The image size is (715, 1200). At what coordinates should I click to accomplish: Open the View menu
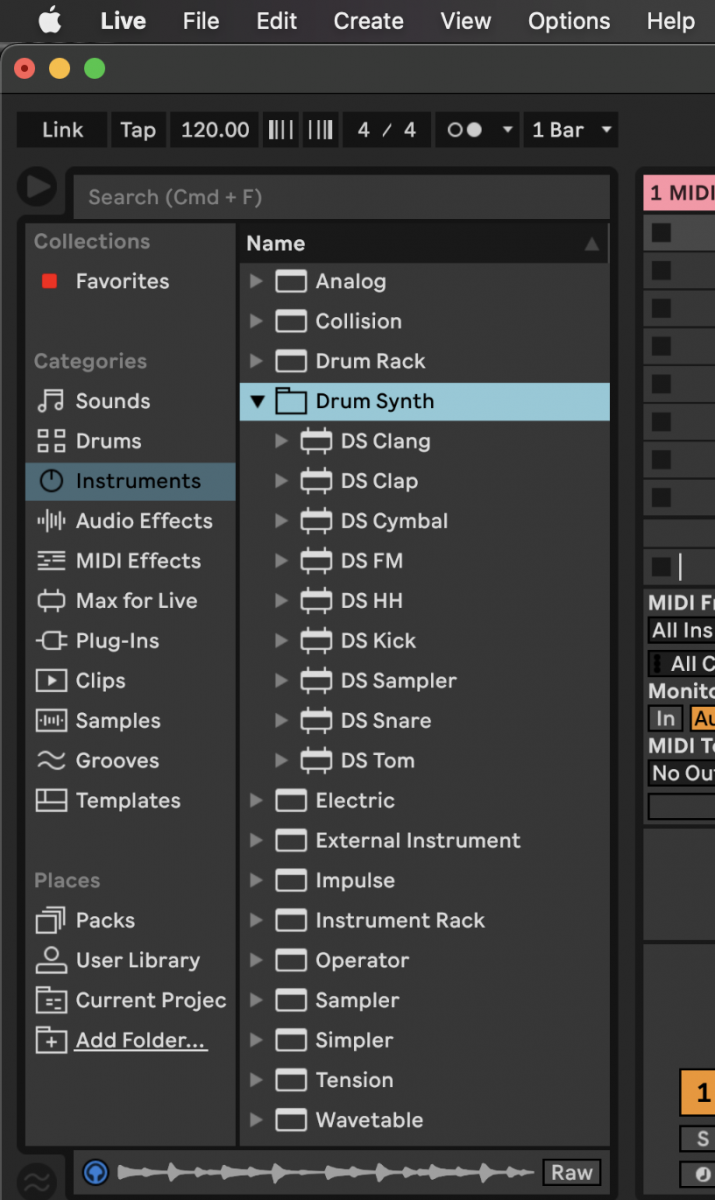coord(466,21)
